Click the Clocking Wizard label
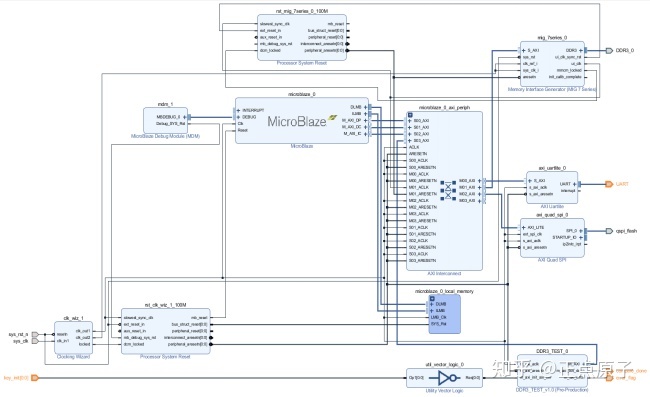Screen dimensions: 650x397 [73, 357]
